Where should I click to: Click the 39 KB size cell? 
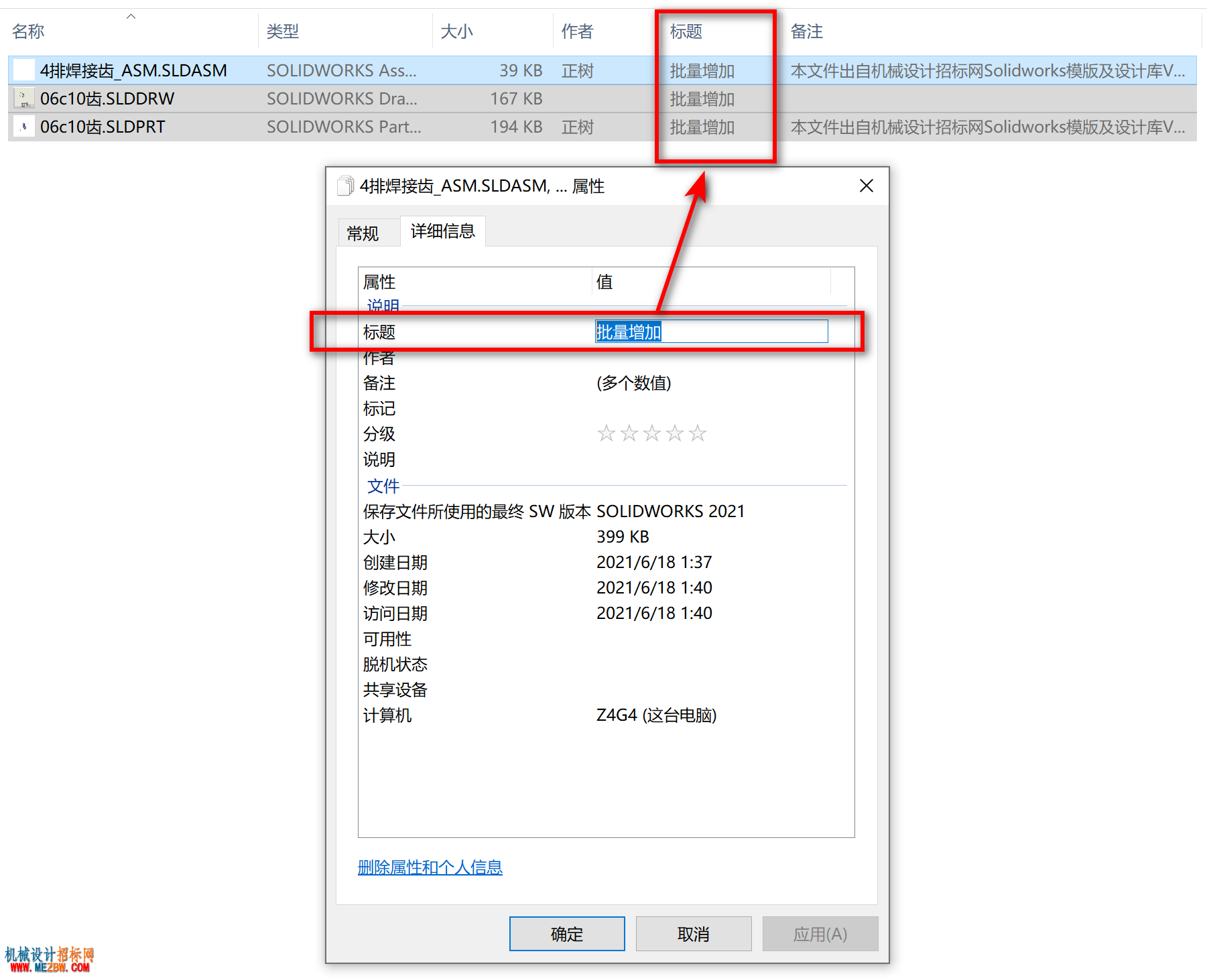pos(521,70)
